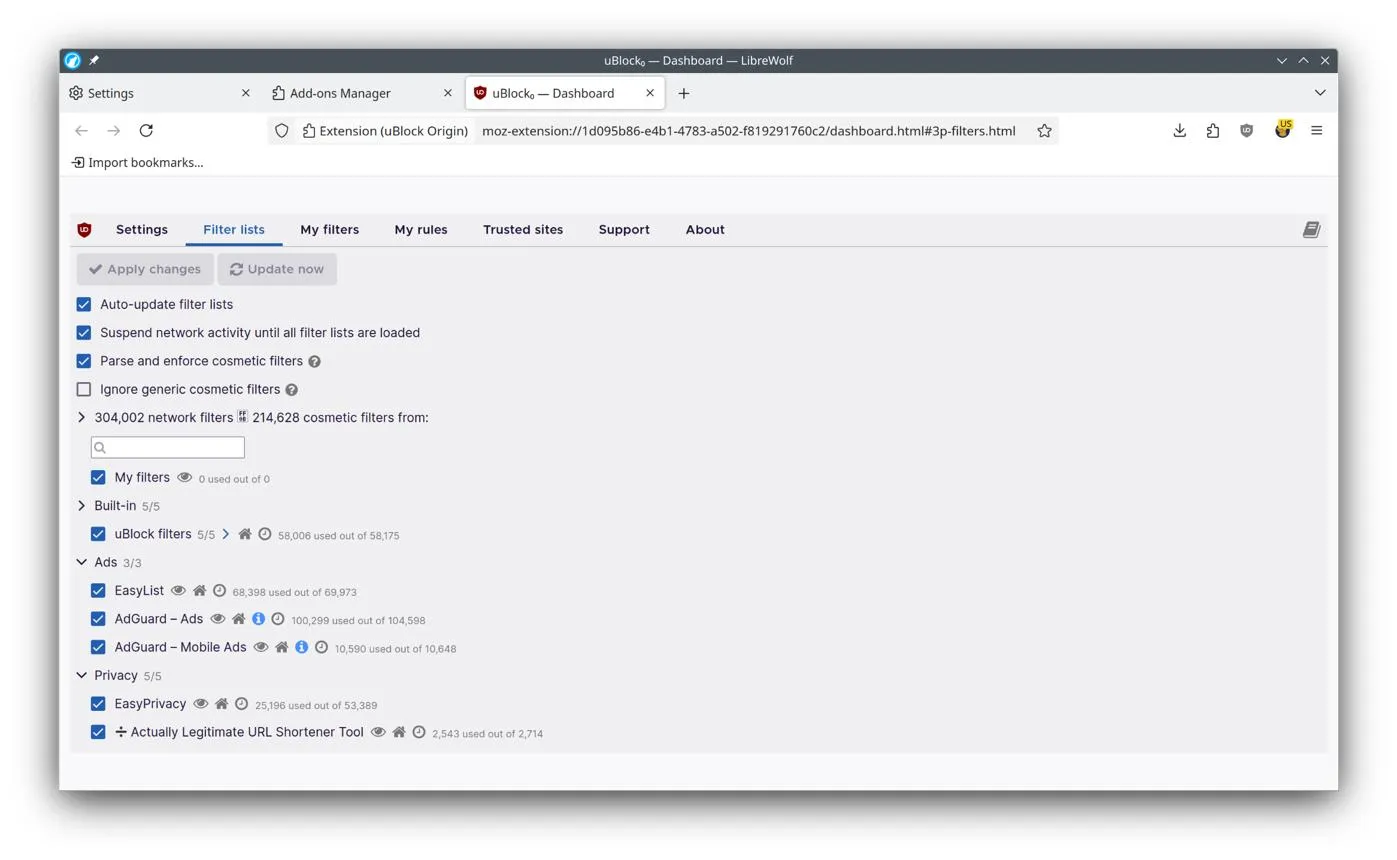Click clock icon for Actually Legitimate URL Shortener Tool
The image size is (1397, 860).
(419, 732)
